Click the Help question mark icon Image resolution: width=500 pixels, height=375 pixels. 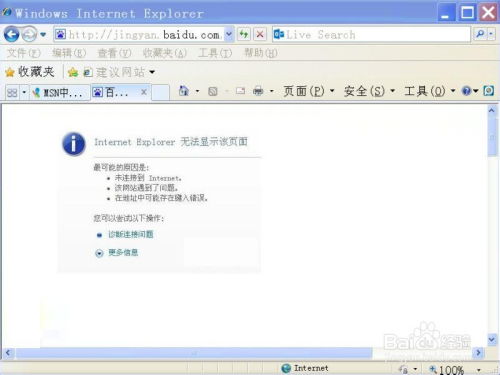(x=466, y=91)
